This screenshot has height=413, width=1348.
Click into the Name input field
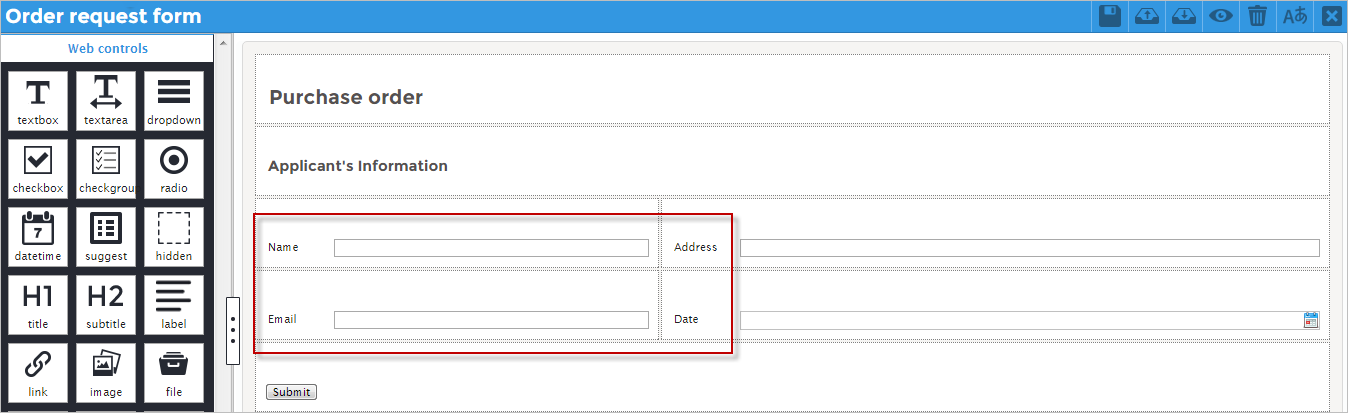point(491,248)
